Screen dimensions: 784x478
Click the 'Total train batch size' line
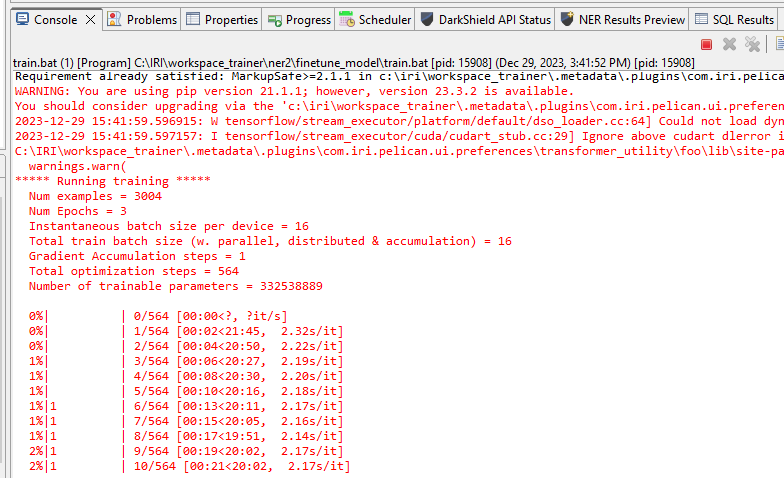[270, 242]
